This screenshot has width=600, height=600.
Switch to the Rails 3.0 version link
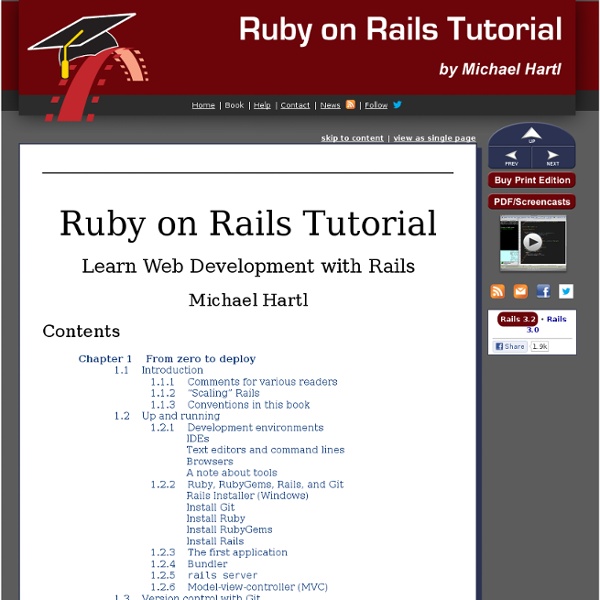coord(547,324)
